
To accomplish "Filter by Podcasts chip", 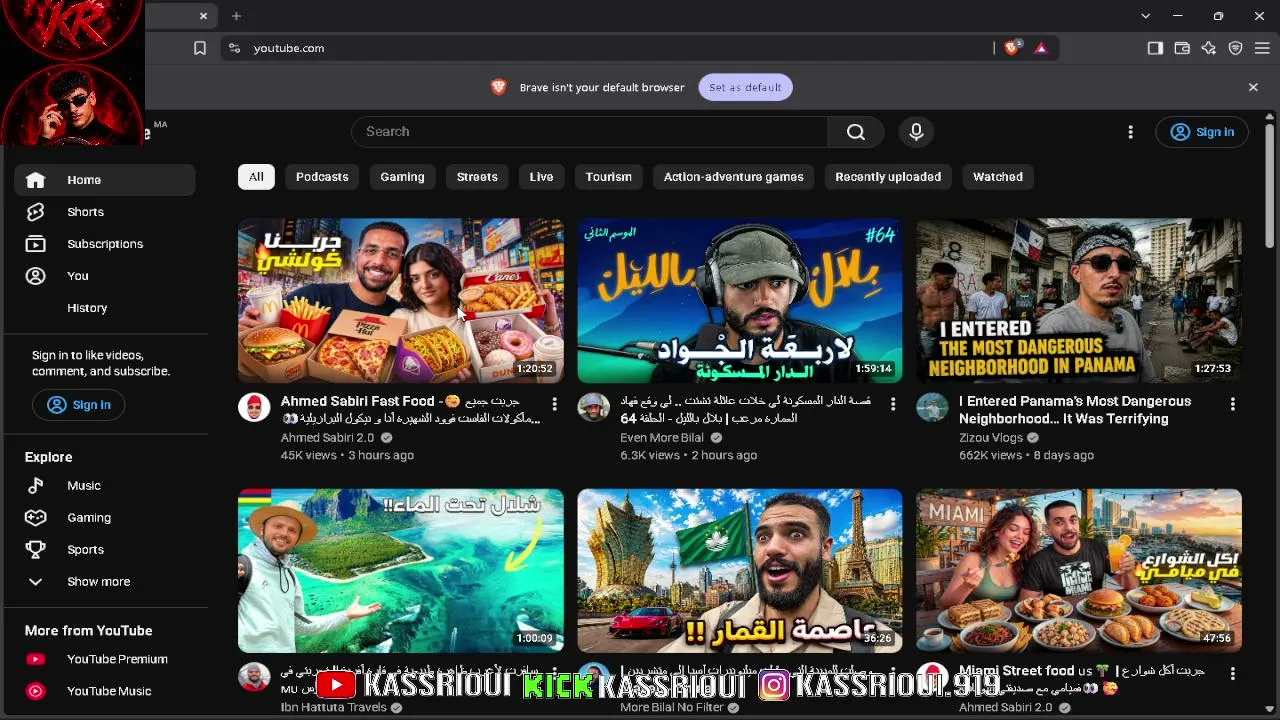I will tap(322, 177).
